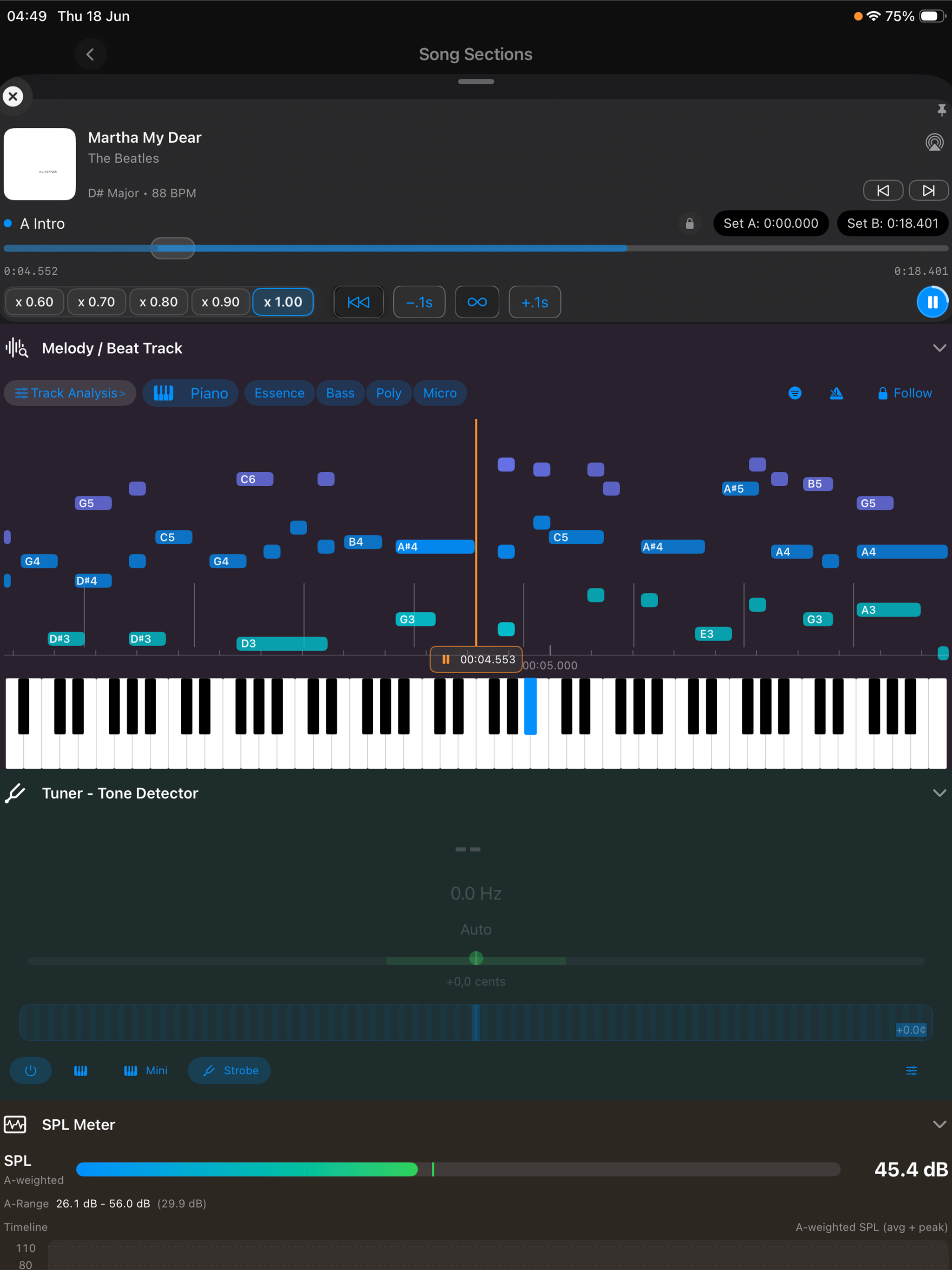Toggle the metronome icon

[837, 393]
